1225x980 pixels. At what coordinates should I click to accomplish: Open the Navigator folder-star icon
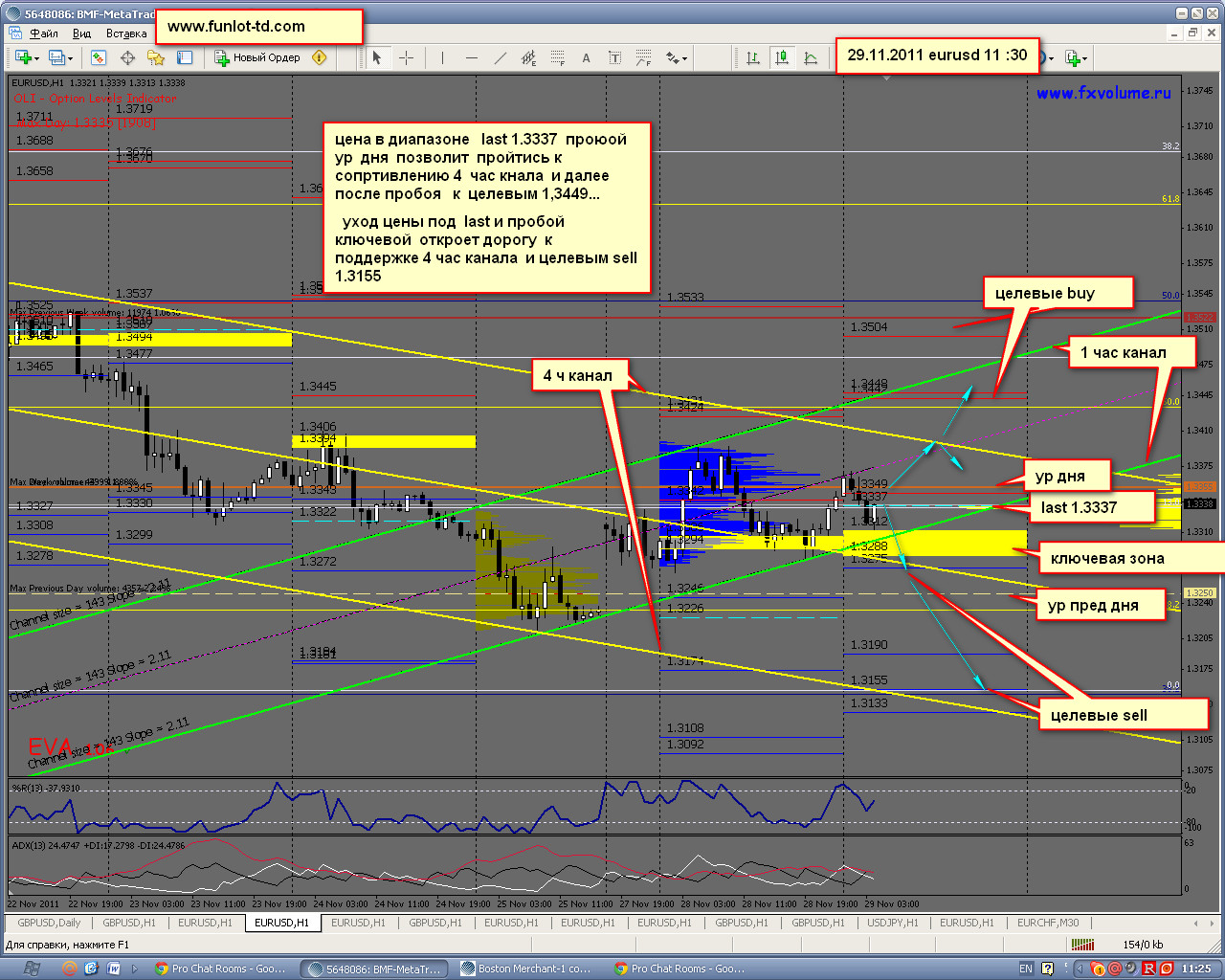coord(156,57)
